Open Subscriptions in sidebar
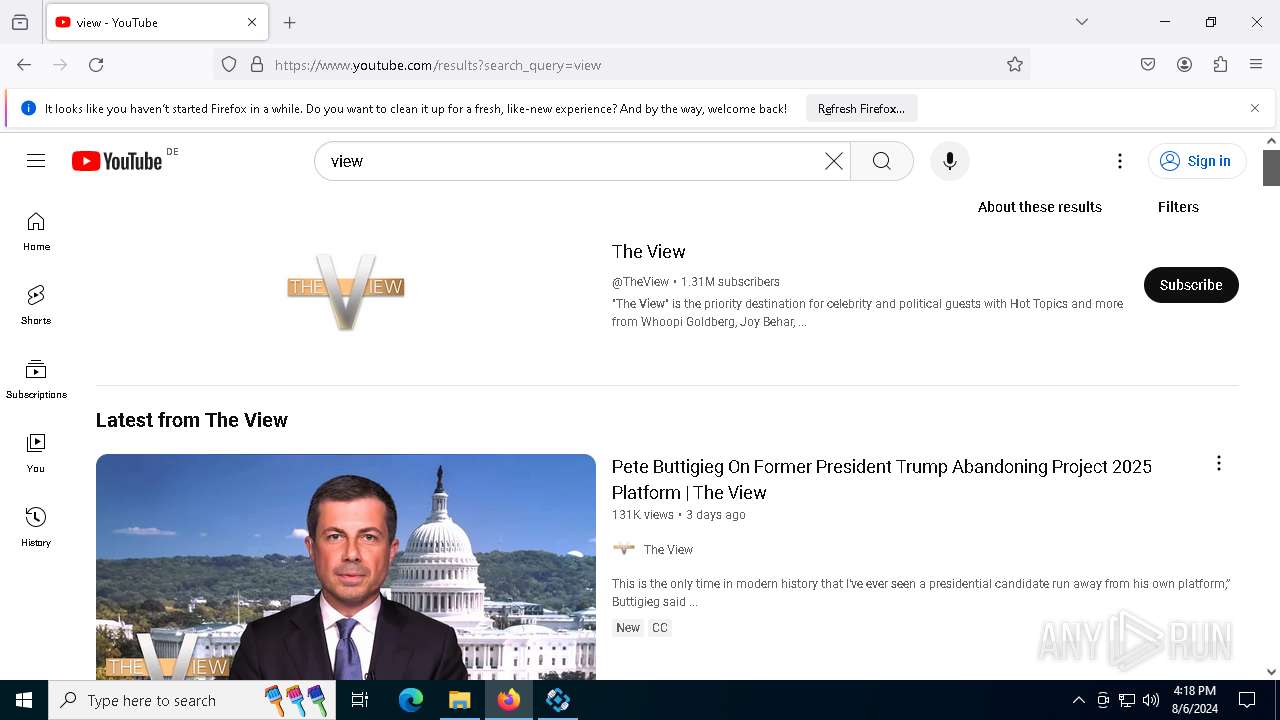The width and height of the screenshot is (1280, 720). (x=36, y=379)
